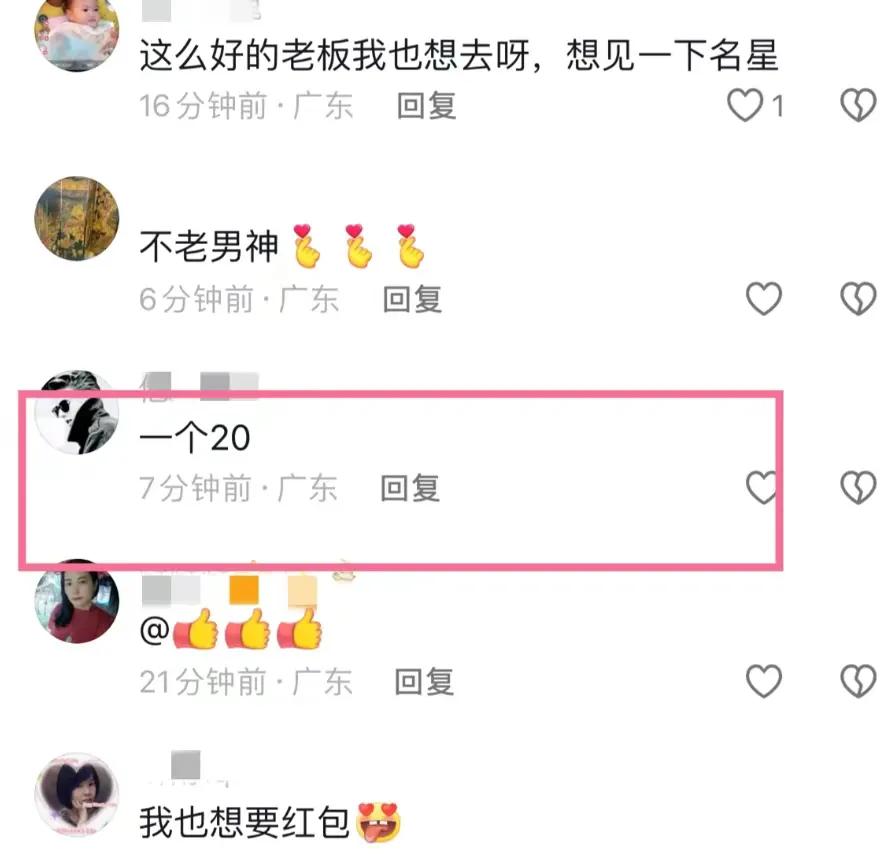Viewport: 896px width, 854px height.
Task: Reply to the 一个20 comment
Action: 410,489
